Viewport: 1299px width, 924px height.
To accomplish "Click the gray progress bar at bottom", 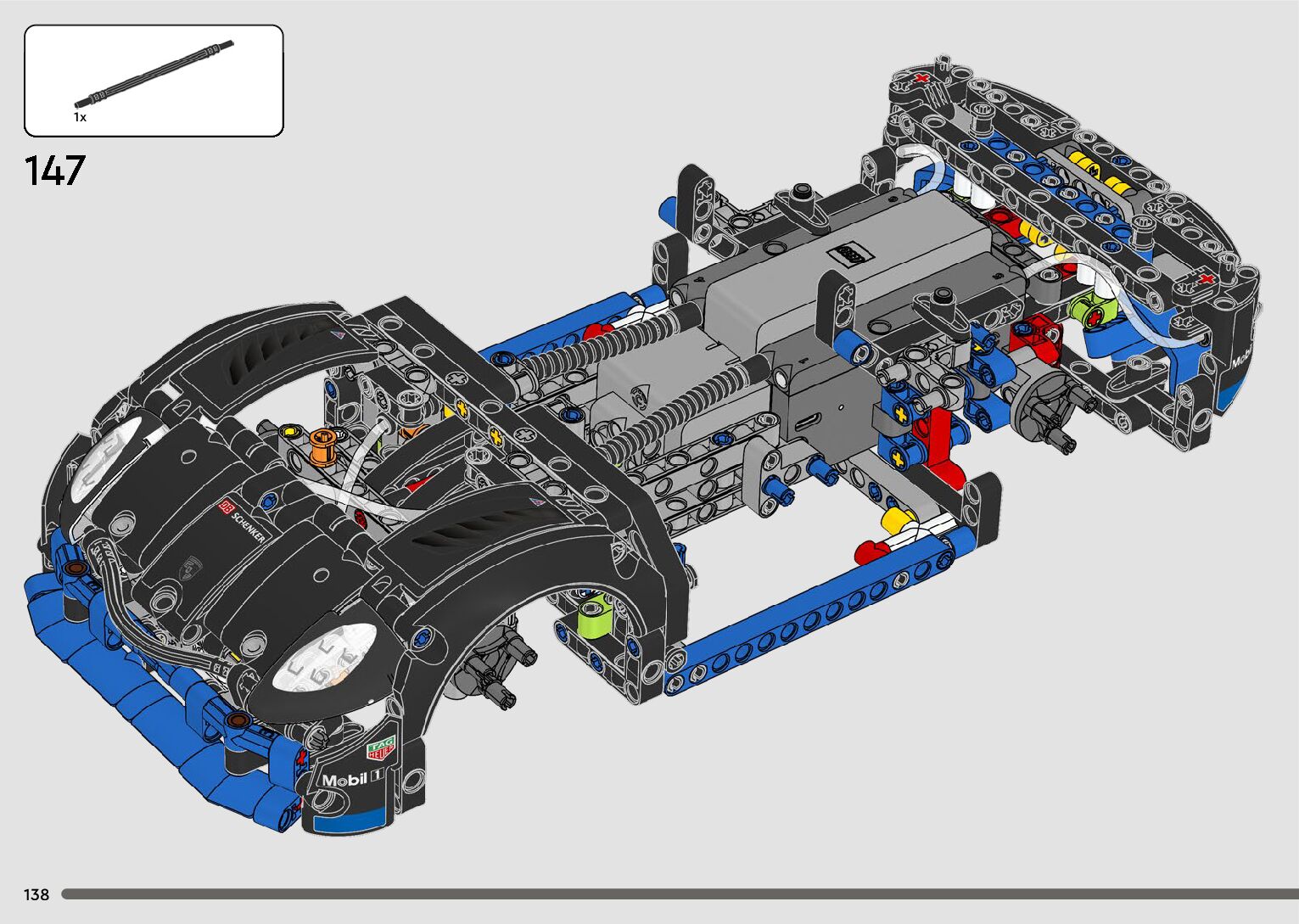I will [x=679, y=893].
